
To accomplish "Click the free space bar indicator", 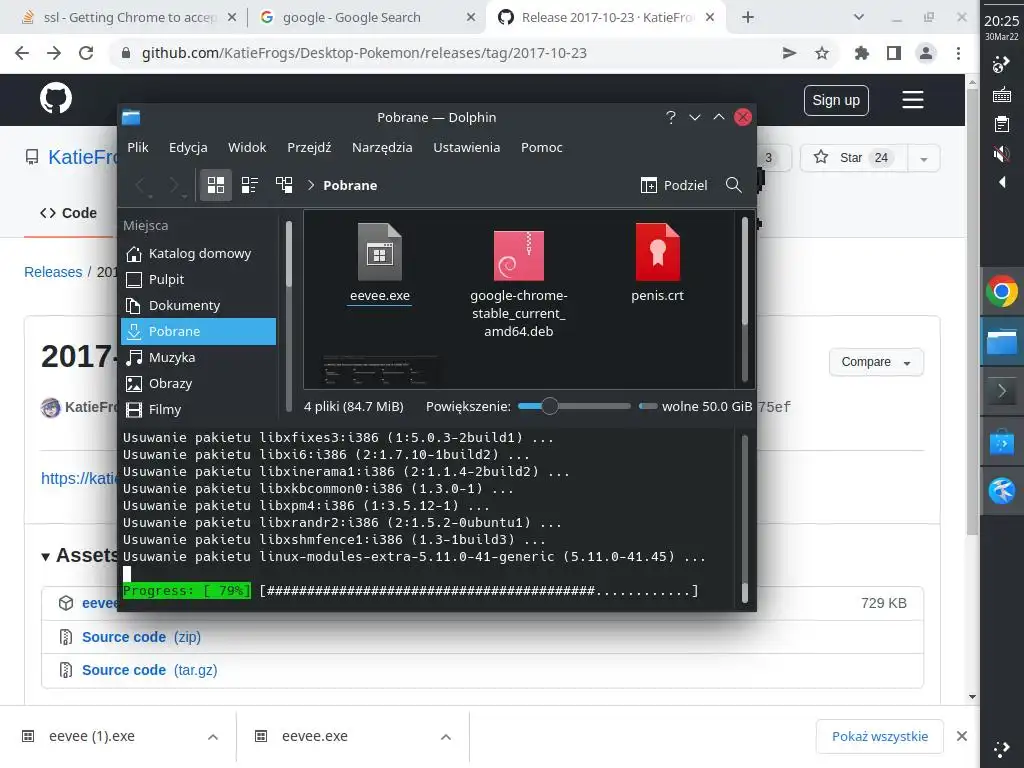I will tap(648, 406).
